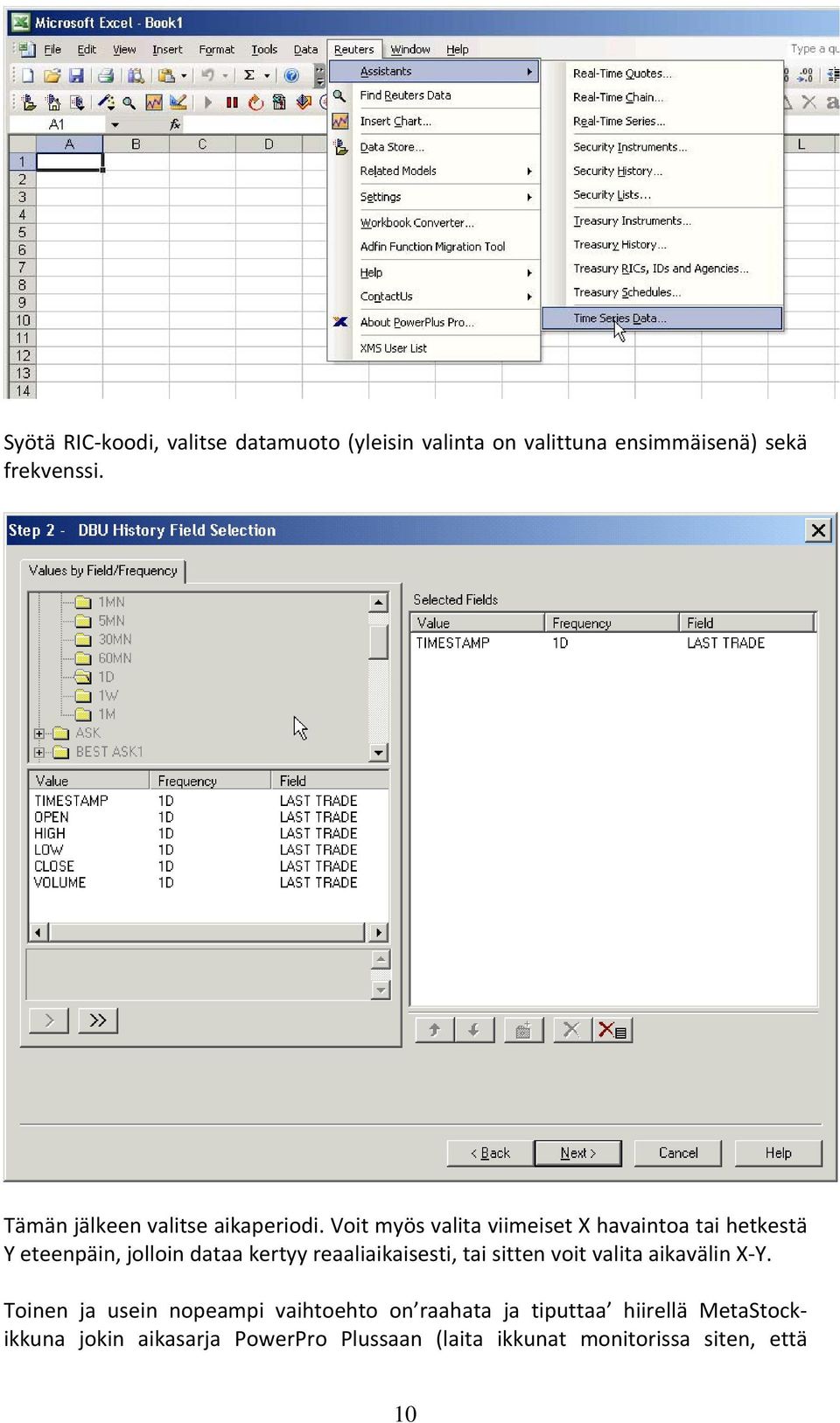The height and width of the screenshot is (1423, 840).
Task: Click row header 5 in spreadsheet
Action: pyautogui.click(x=22, y=233)
